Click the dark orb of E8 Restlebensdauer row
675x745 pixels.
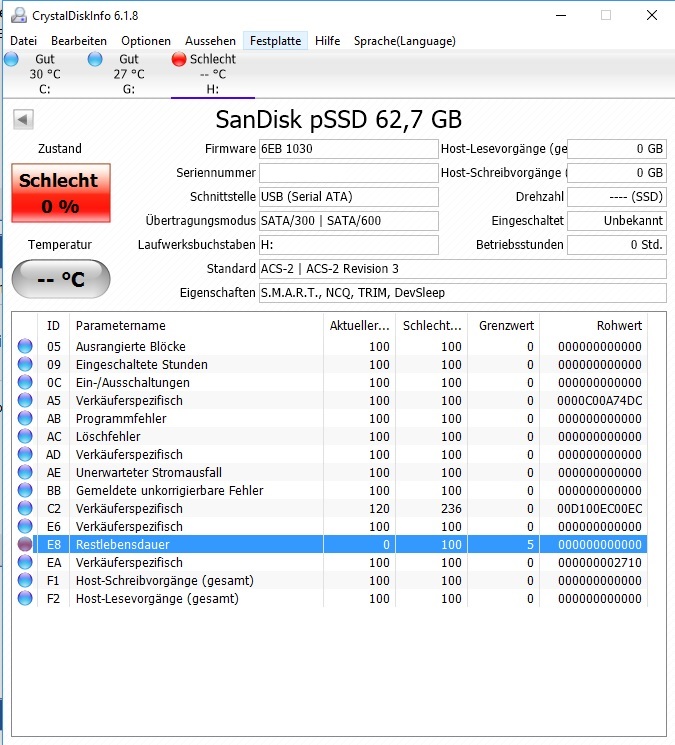coord(25,544)
